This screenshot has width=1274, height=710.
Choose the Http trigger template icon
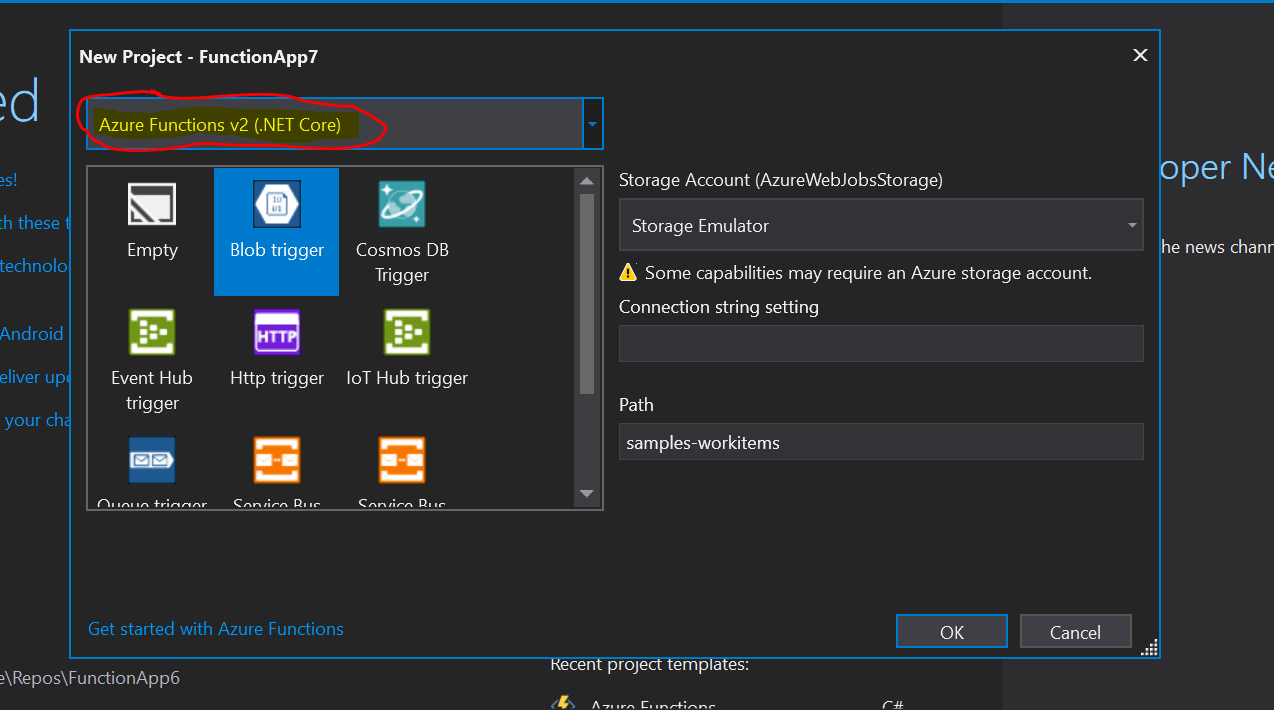point(277,332)
